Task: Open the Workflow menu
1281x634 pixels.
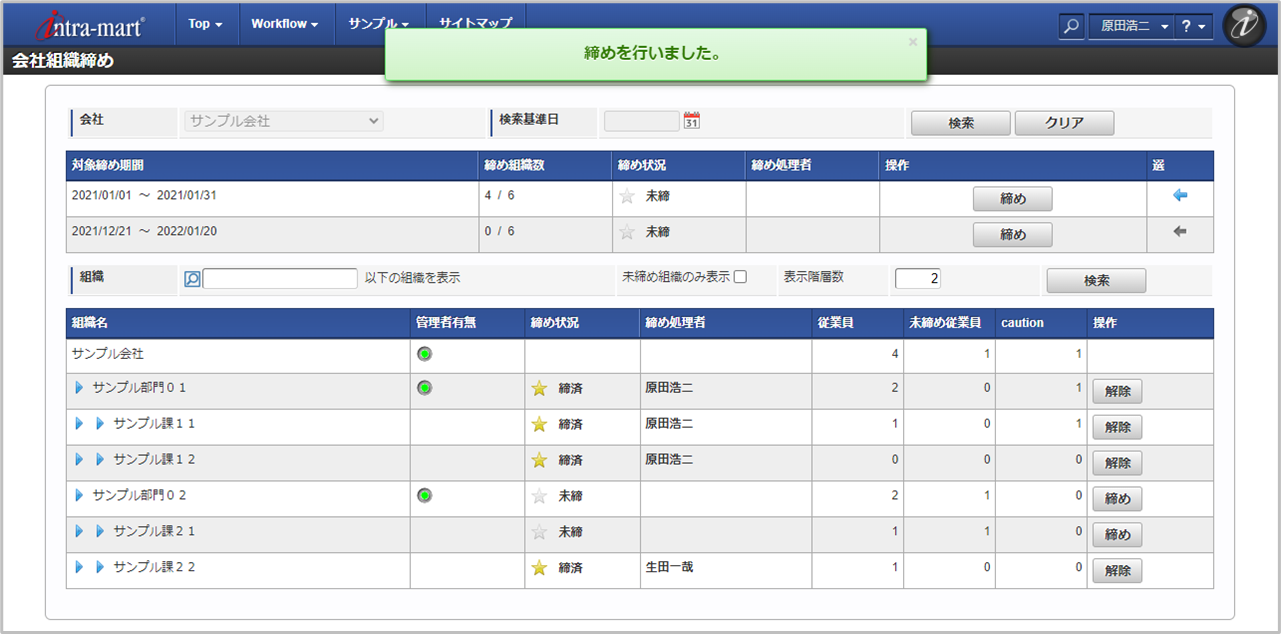Action: coord(284,23)
